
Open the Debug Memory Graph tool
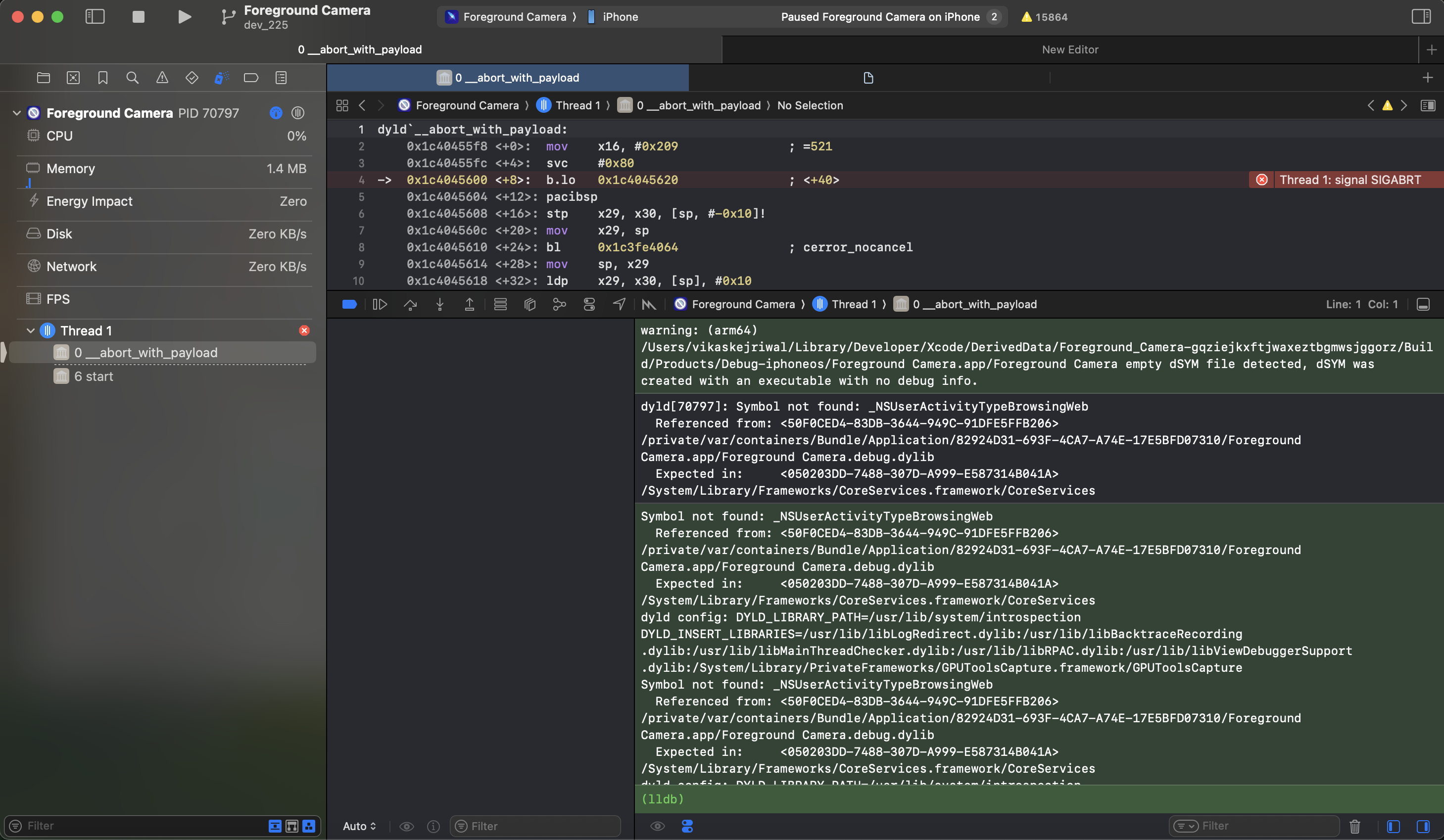pyautogui.click(x=559, y=304)
